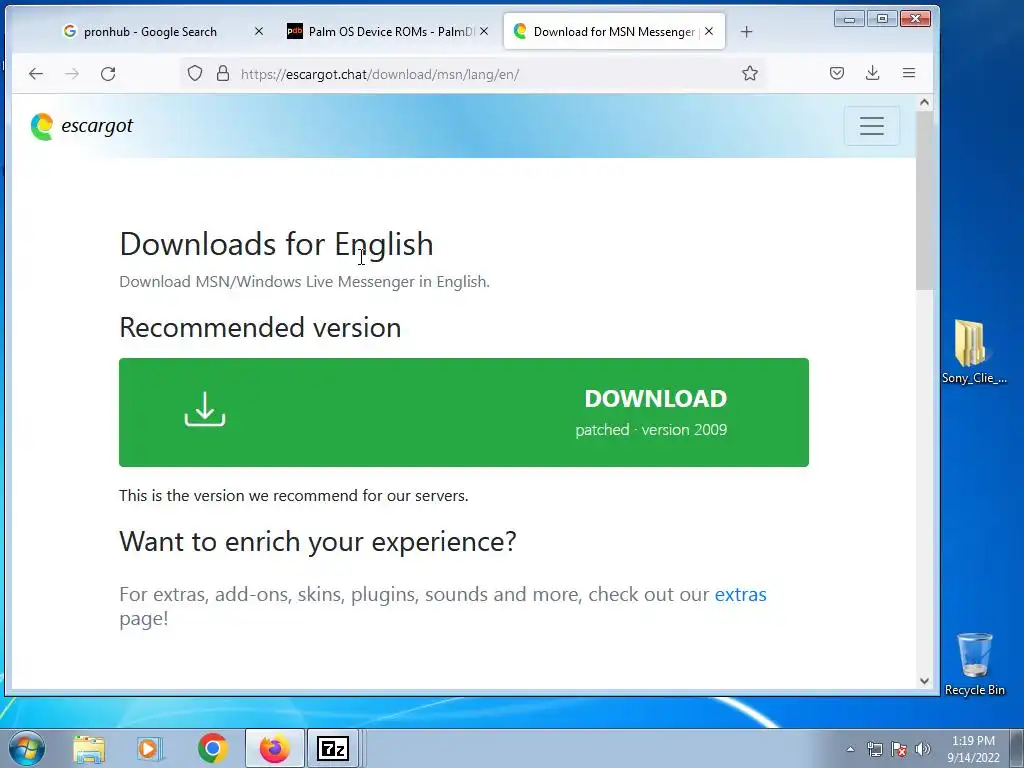
Task: Open 7-Zip from the taskbar
Action: coord(333,748)
